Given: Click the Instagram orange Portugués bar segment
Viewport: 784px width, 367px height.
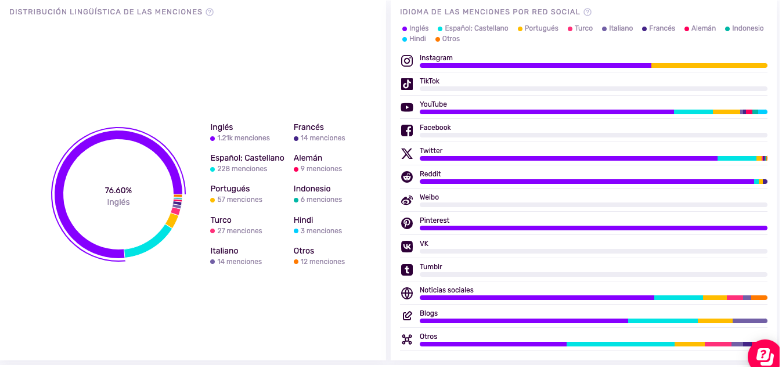Looking at the screenshot, I should [x=709, y=66].
